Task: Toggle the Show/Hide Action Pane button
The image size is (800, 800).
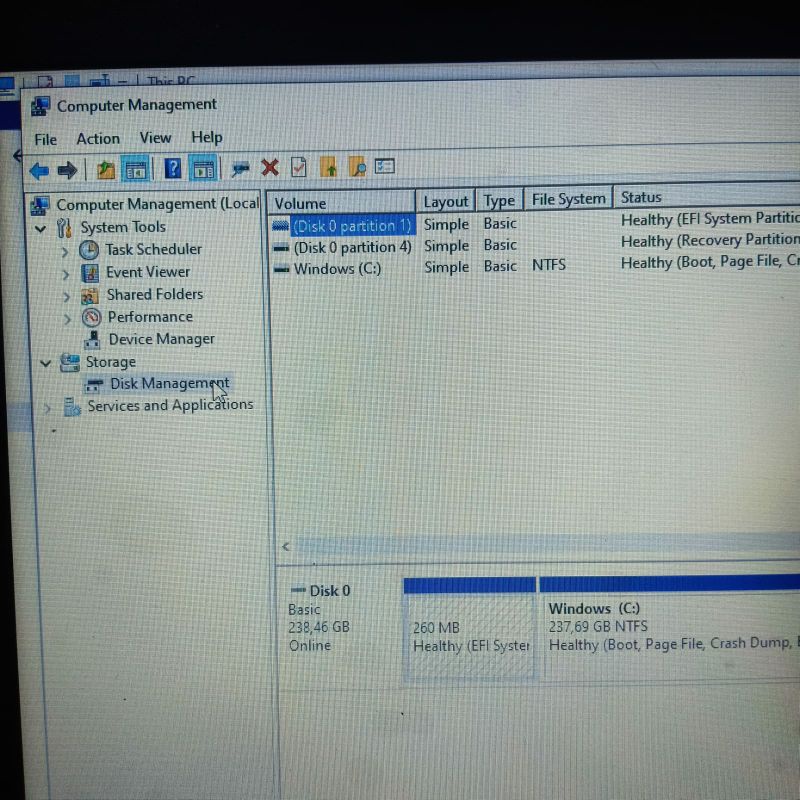Action: pyautogui.click(x=203, y=168)
